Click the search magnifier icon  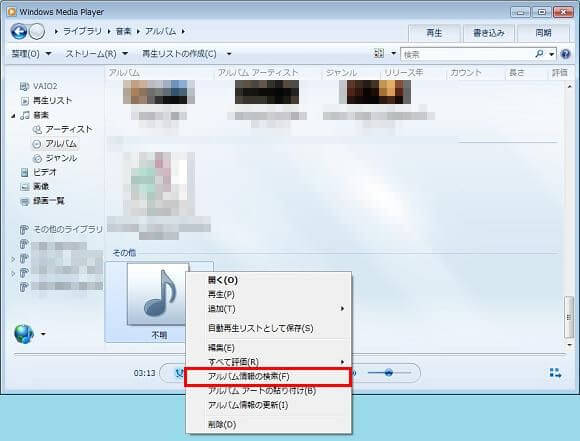539,54
